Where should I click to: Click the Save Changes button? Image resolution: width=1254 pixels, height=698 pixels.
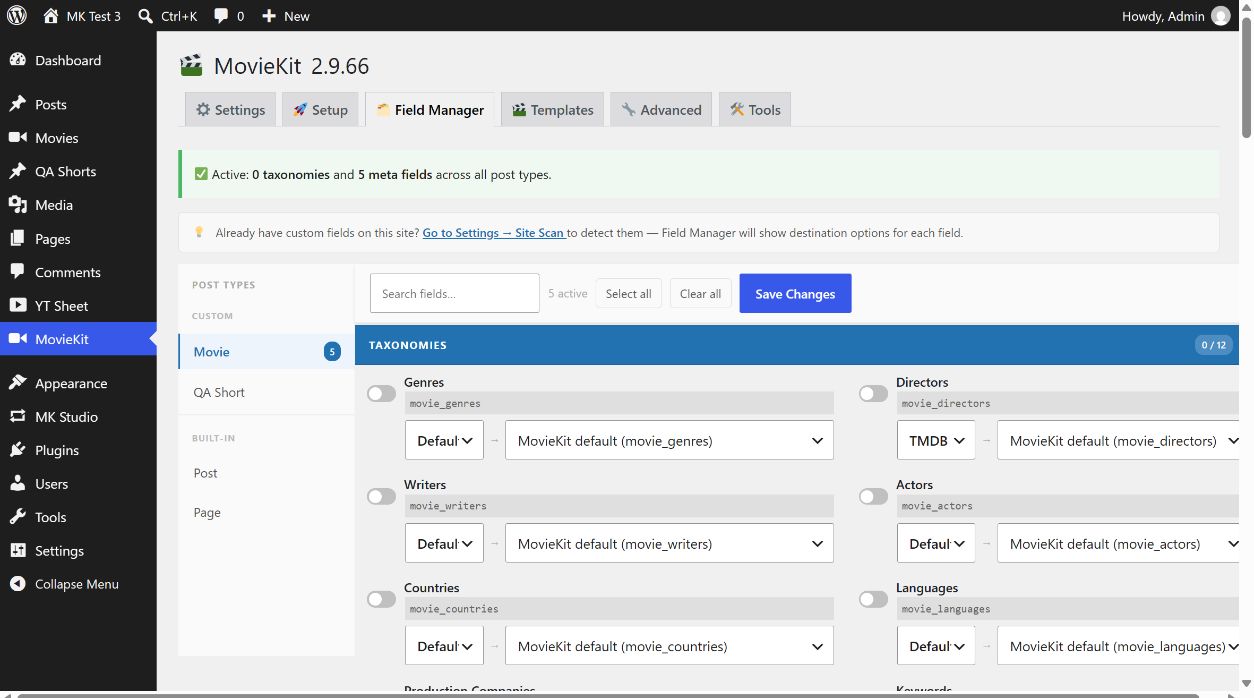pyautogui.click(x=795, y=294)
